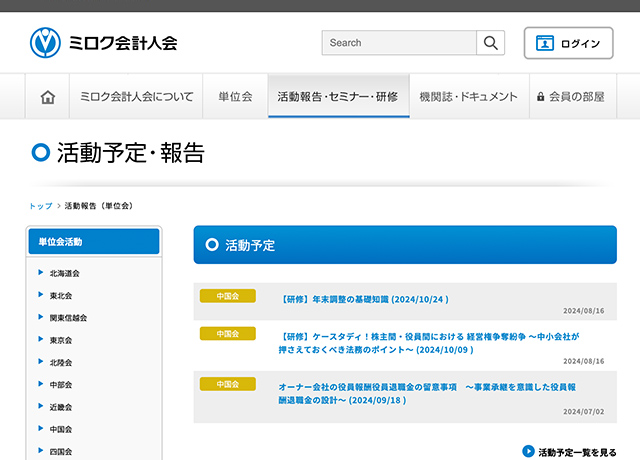Image resolution: width=640 pixels, height=460 pixels.
Task: Click into the Search input field
Action: tap(399, 42)
